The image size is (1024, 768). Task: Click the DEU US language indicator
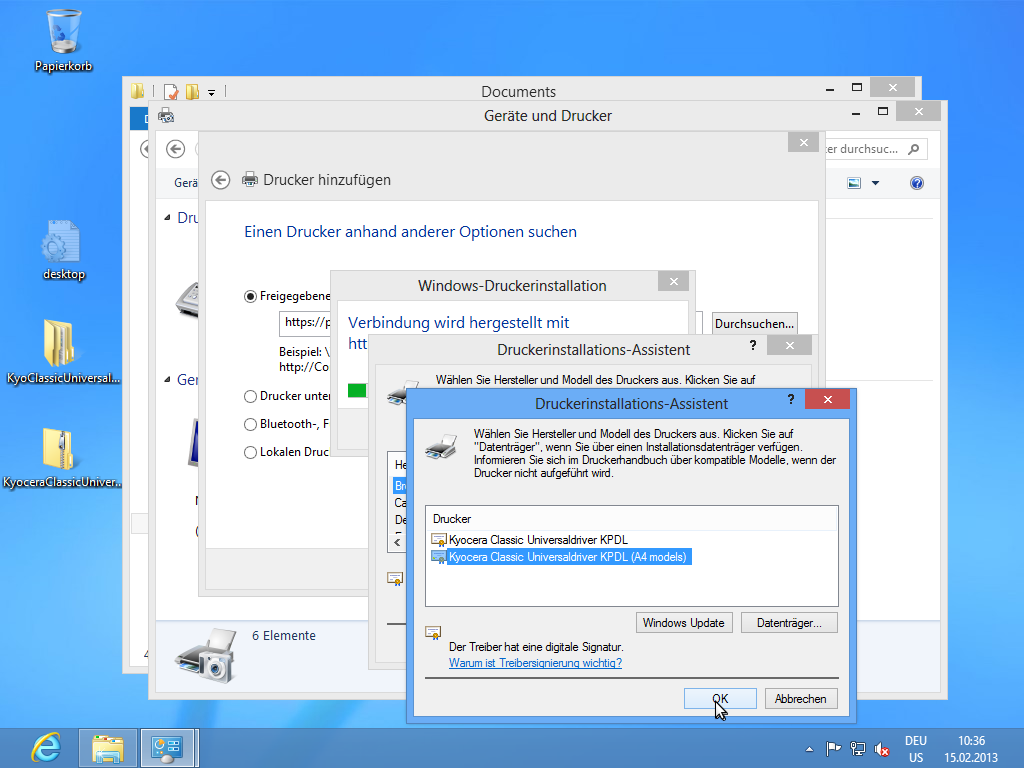coord(916,749)
